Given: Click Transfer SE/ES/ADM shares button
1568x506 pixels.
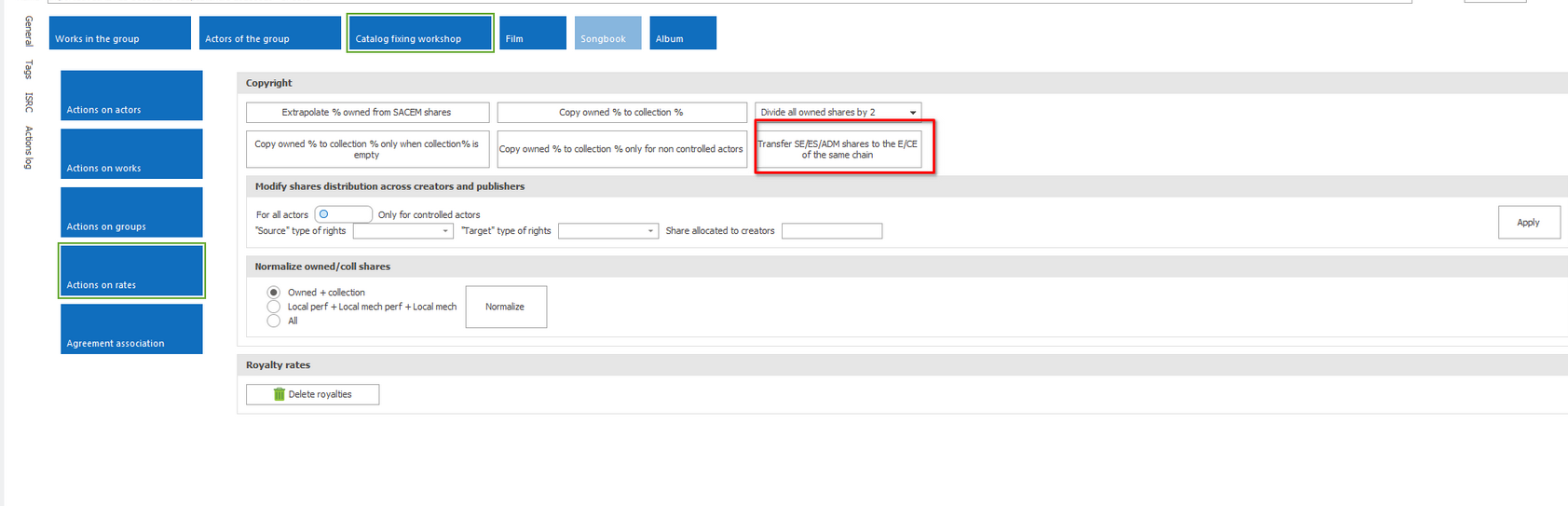Looking at the screenshot, I should pyautogui.click(x=838, y=149).
